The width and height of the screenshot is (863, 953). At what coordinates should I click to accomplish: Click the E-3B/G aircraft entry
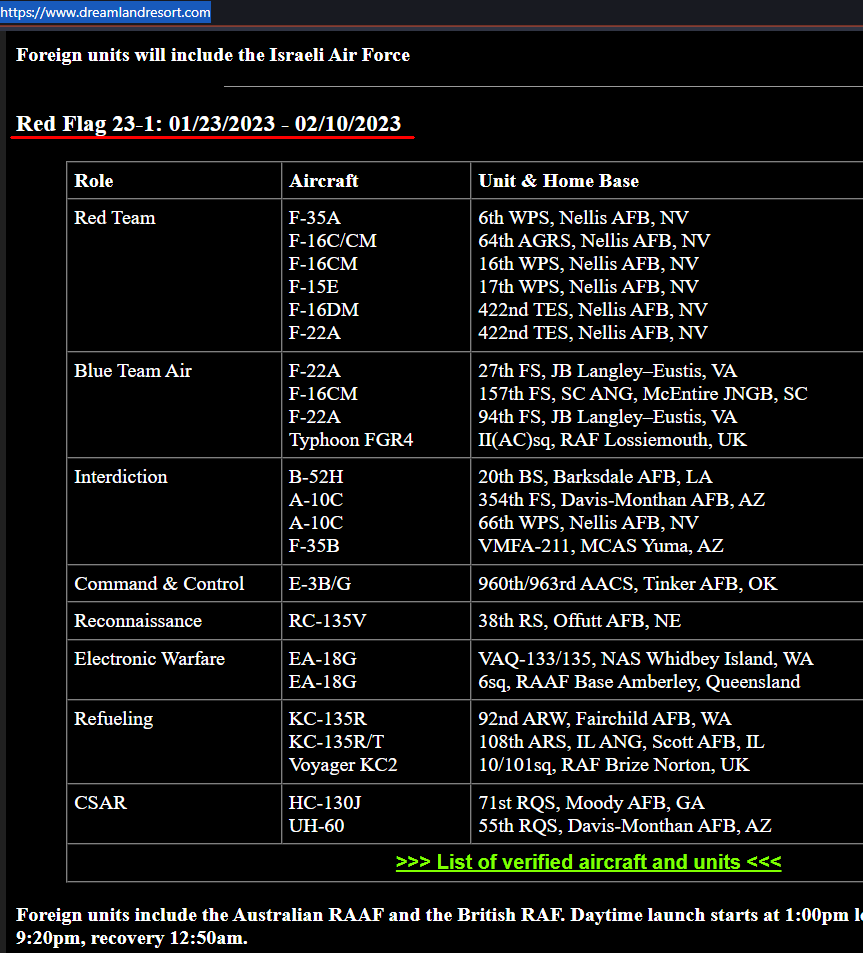click(x=320, y=583)
